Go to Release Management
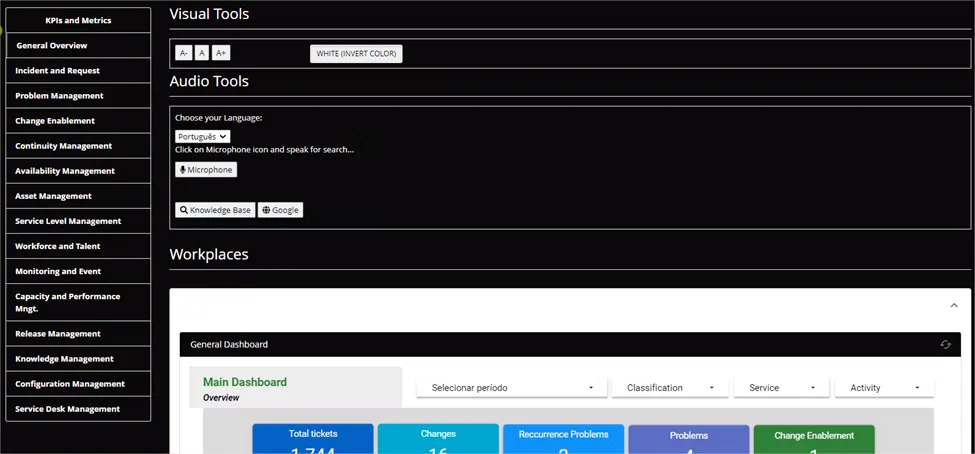The image size is (975, 454). tap(78, 334)
